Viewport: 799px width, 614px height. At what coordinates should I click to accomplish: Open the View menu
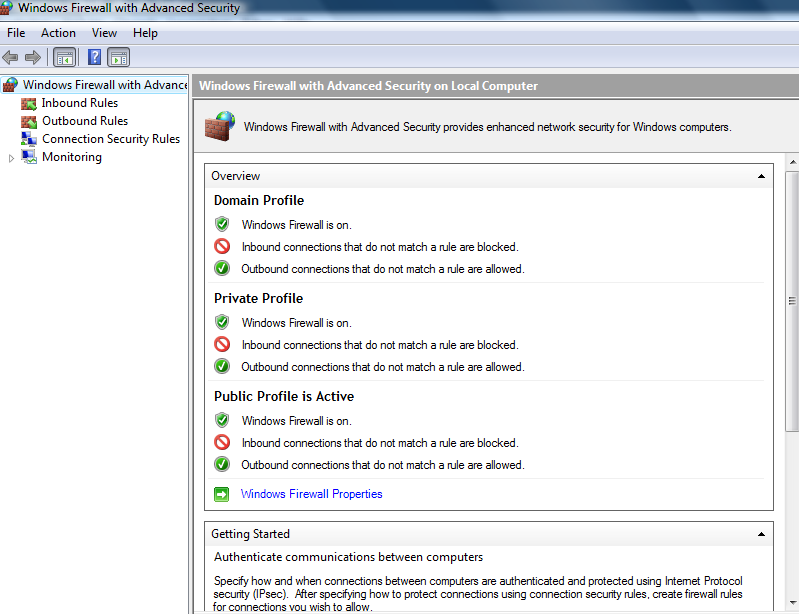coord(104,33)
